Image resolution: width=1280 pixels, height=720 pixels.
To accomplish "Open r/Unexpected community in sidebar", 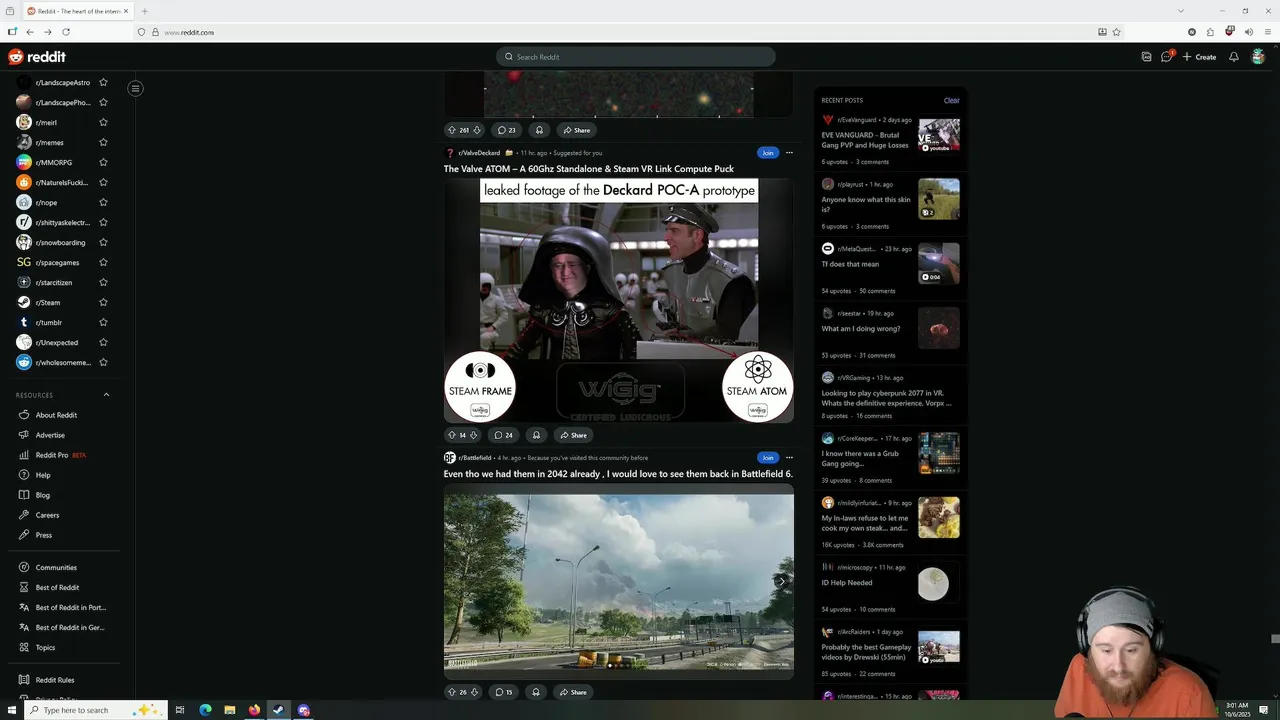I will pyautogui.click(x=55, y=343).
